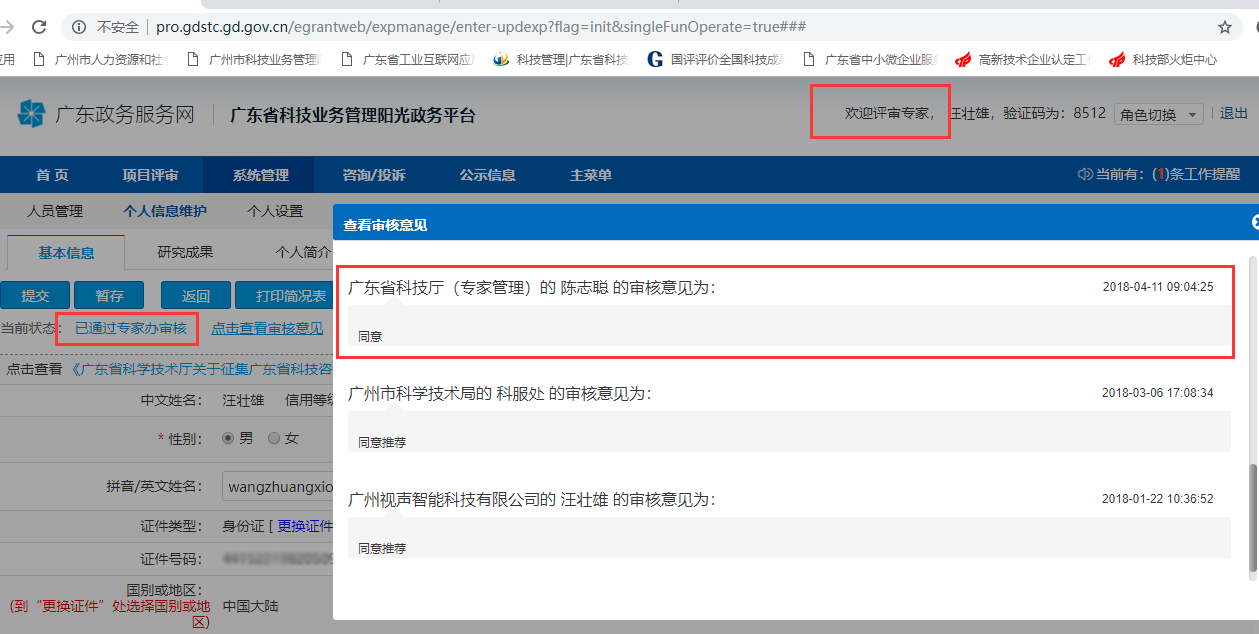Switch to the 研究成果 tab
Image resolution: width=1259 pixels, height=634 pixels.
(185, 252)
